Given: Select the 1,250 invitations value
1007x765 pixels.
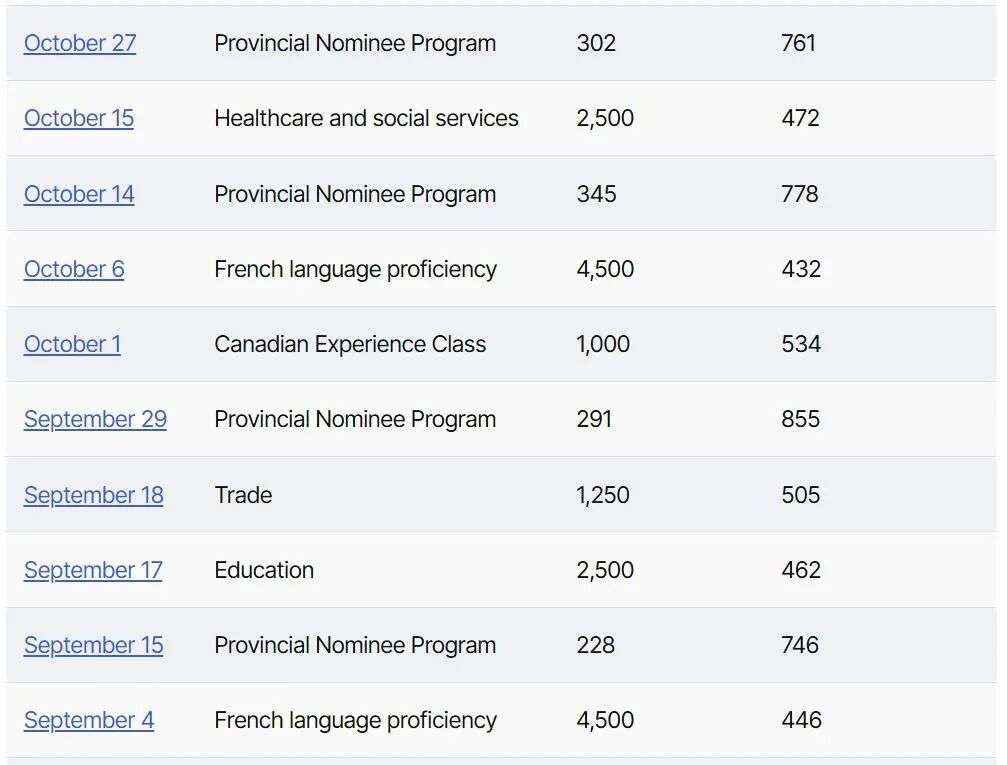Looking at the screenshot, I should [603, 495].
